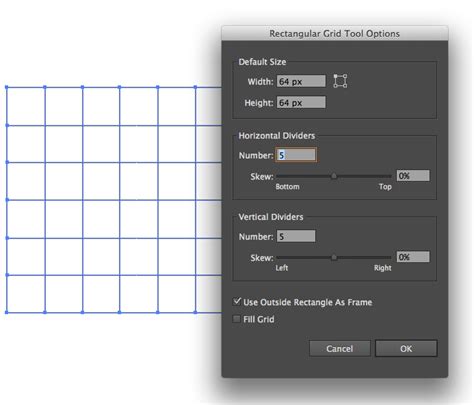Click horizontal skew track near Bottom label
Screen dimensions: 474x405
287,176
